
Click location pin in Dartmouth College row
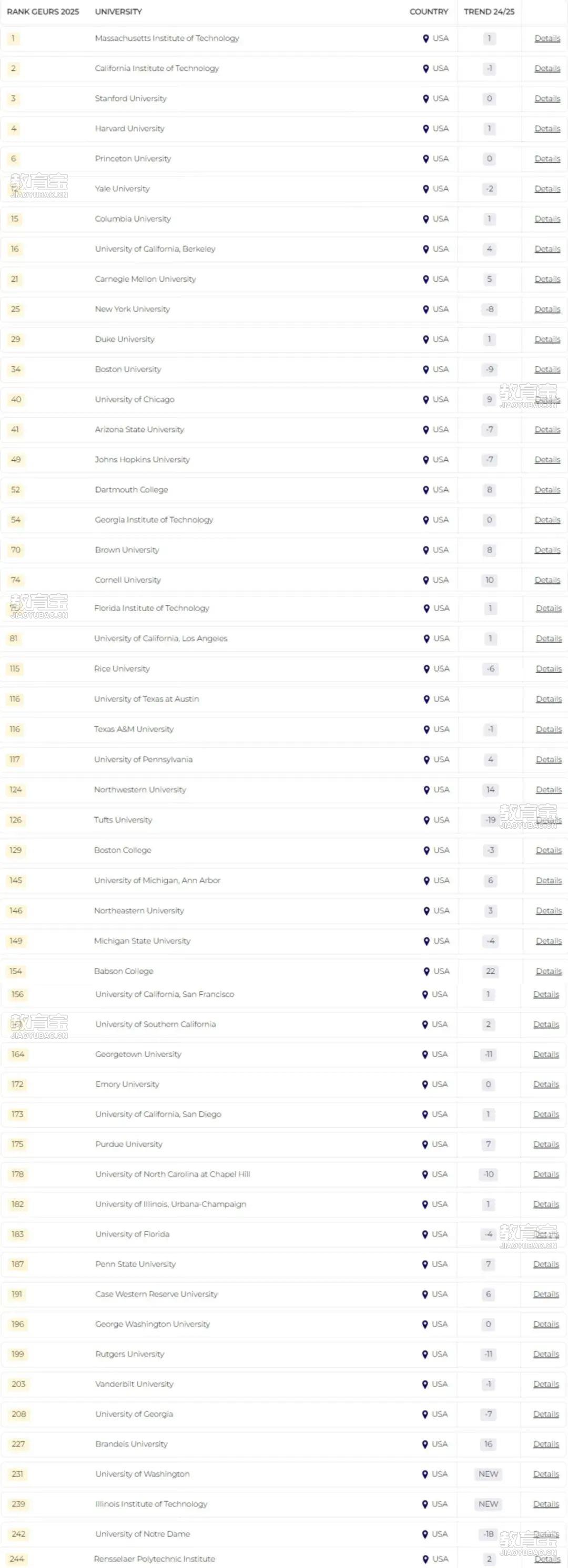(426, 490)
